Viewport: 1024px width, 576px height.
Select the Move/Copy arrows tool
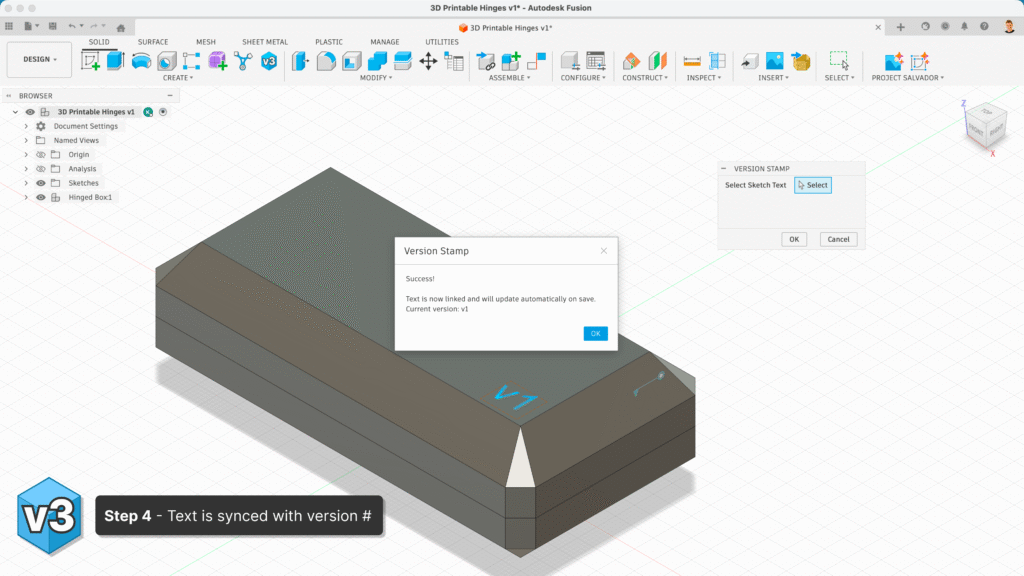pyautogui.click(x=428, y=61)
